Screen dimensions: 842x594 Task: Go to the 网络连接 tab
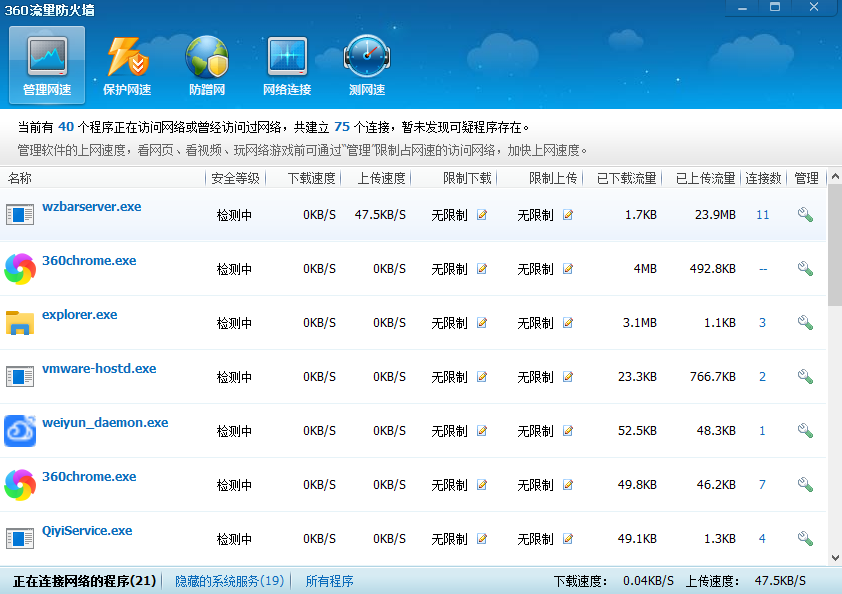287,65
